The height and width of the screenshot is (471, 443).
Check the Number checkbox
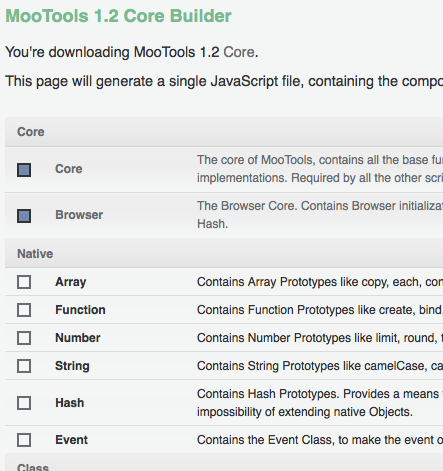pyautogui.click(x=24, y=338)
